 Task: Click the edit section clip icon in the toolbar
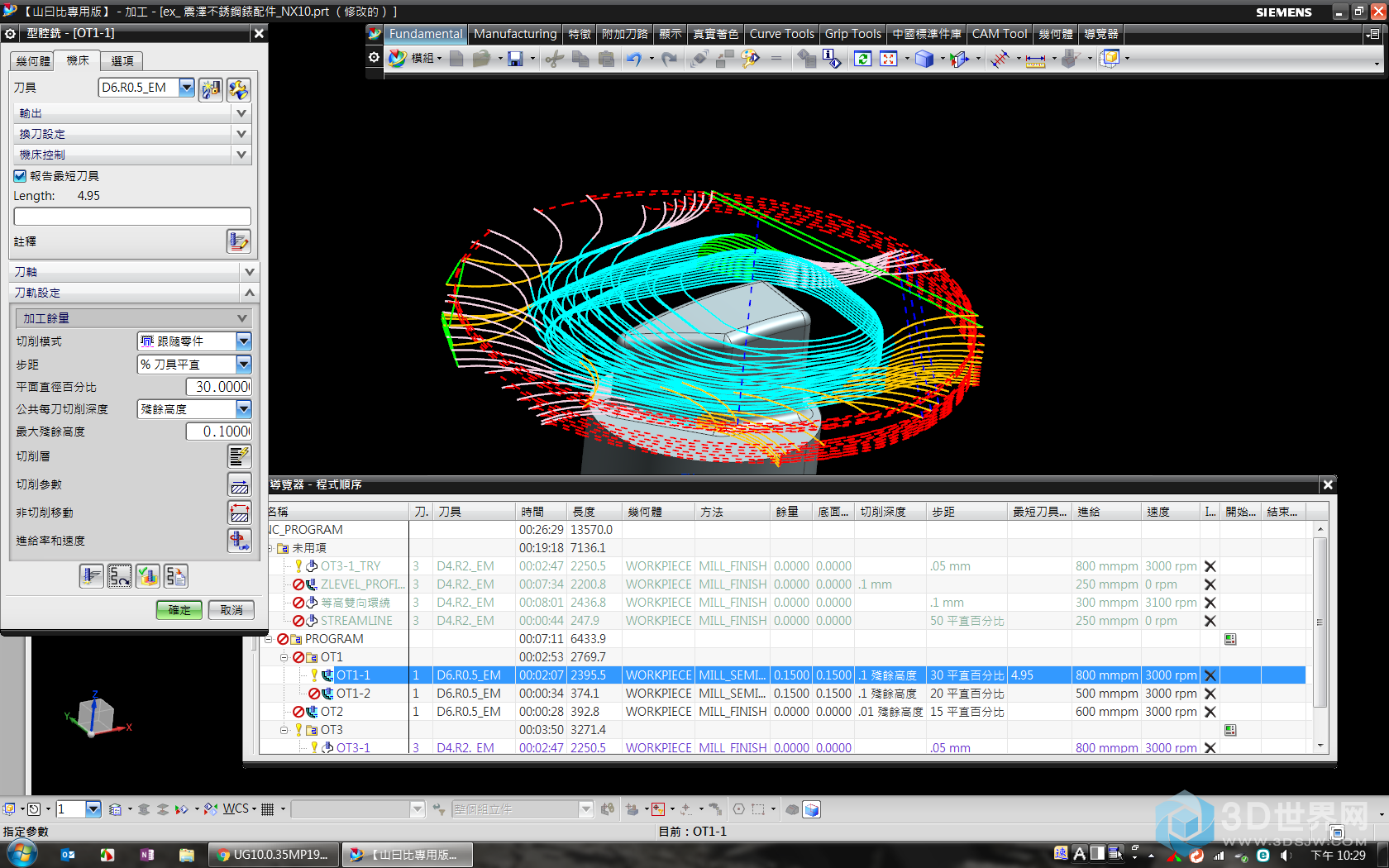point(960,59)
